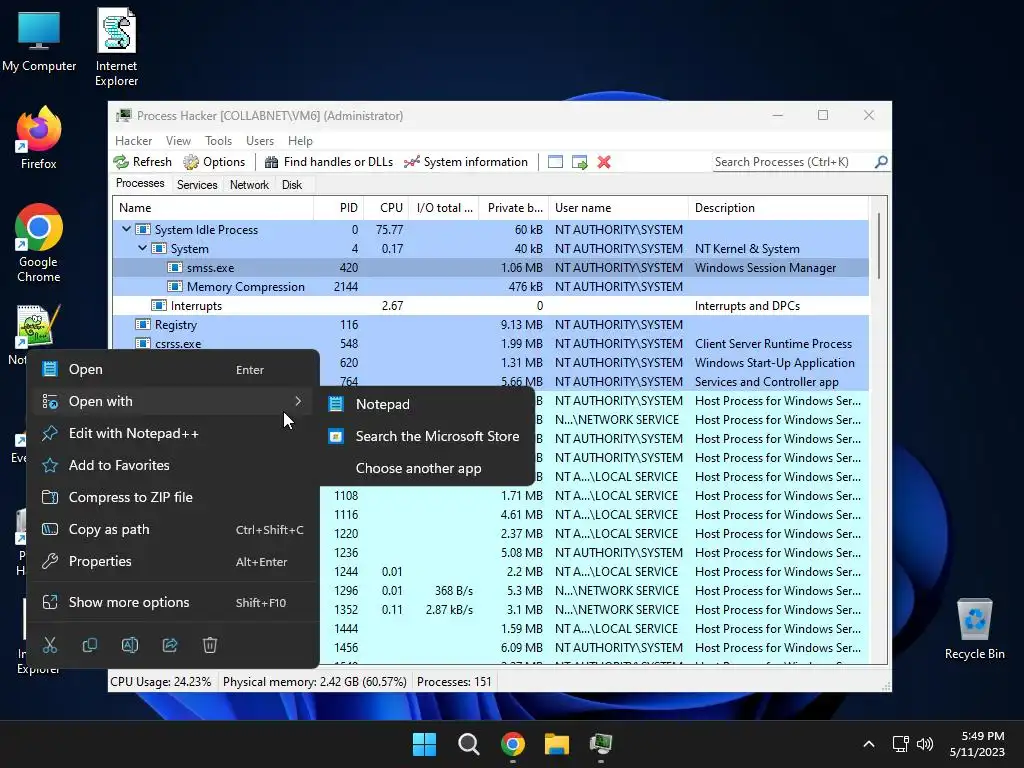The width and height of the screenshot is (1024, 768).
Task: Select the Recycle Bin desktop icon
Action: (974, 629)
